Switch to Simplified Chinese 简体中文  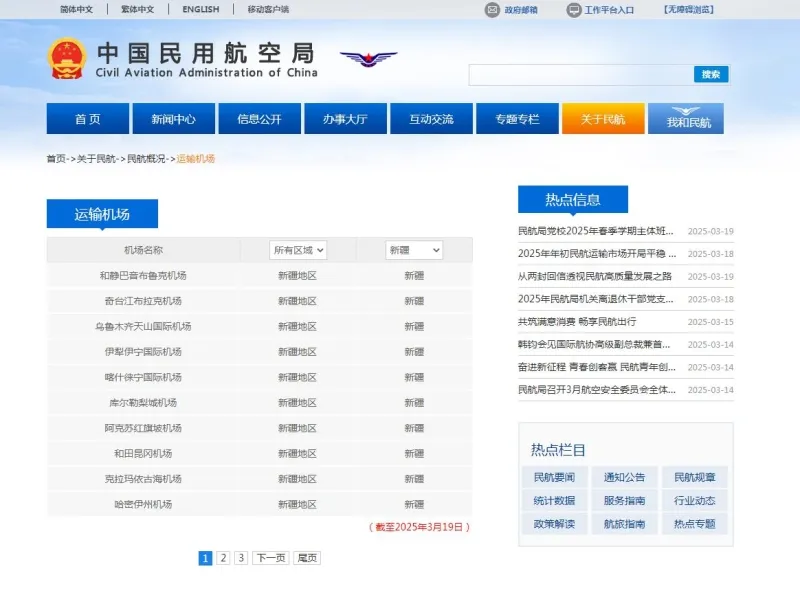pyautogui.click(x=77, y=9)
